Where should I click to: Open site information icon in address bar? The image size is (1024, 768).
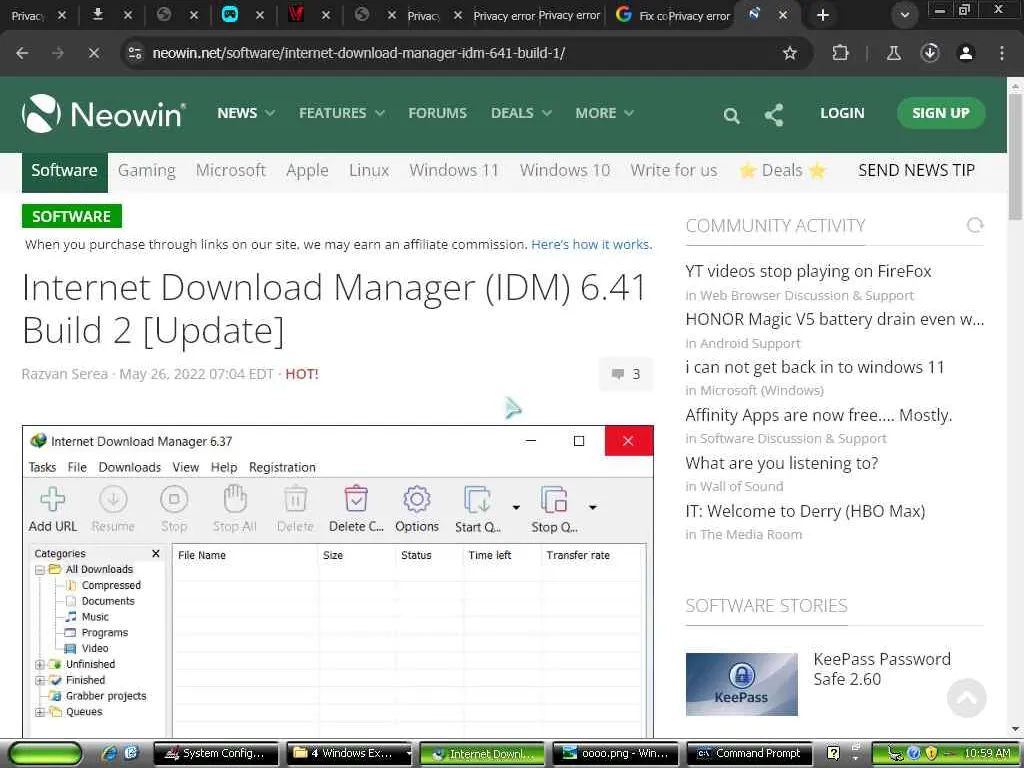coord(135,53)
